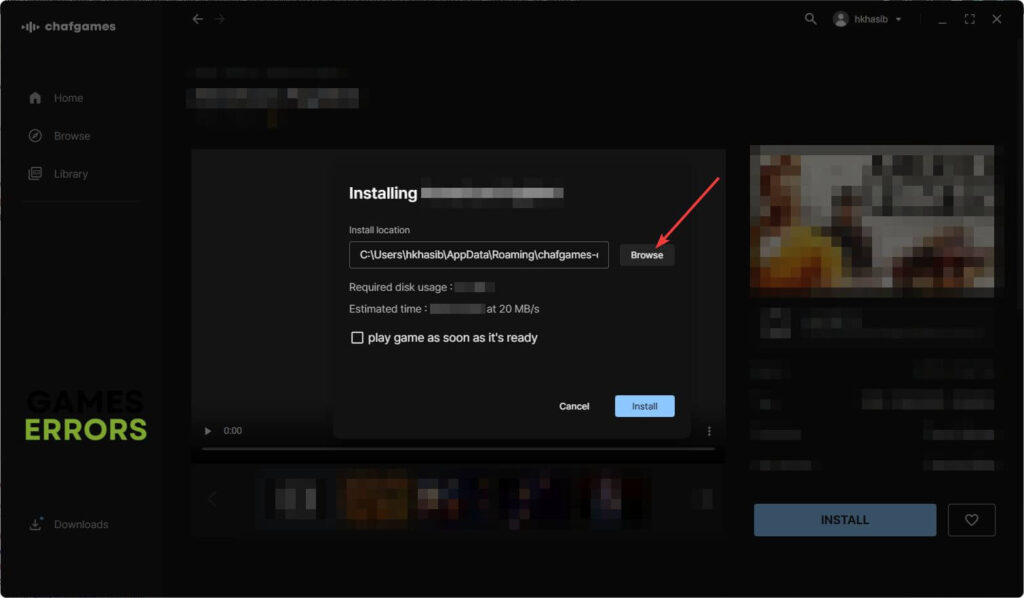Click the Downloads tray icon
Image resolution: width=1024 pixels, height=598 pixels.
coord(36,525)
